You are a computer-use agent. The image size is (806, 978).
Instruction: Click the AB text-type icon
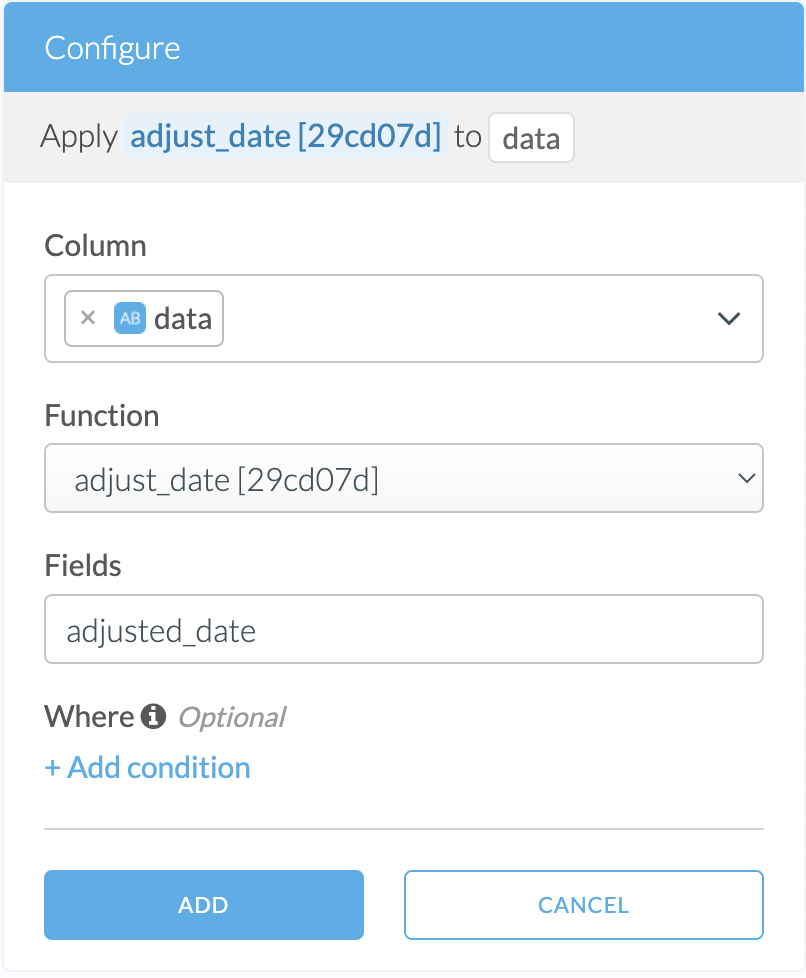(x=130, y=318)
